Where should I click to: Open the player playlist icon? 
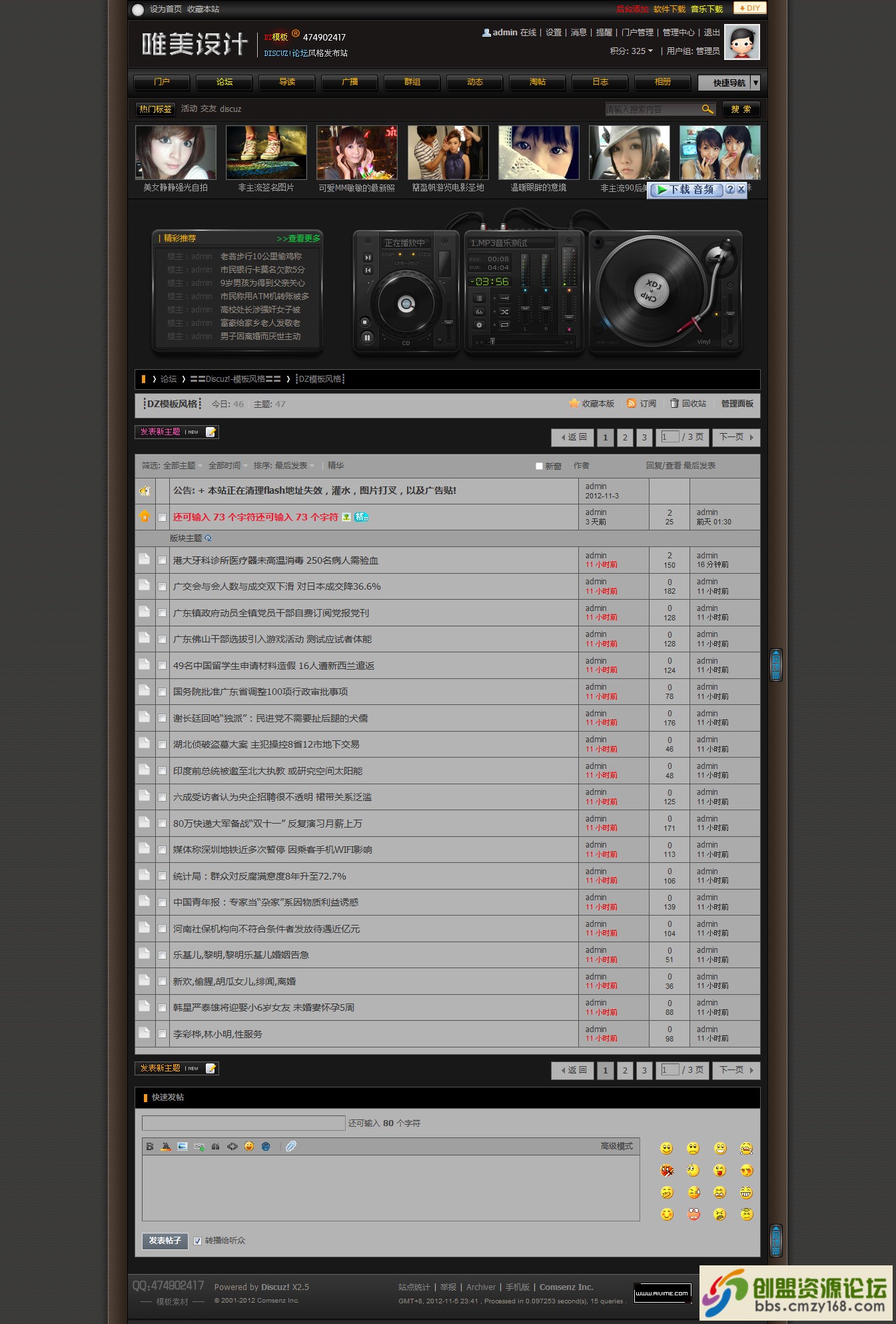pyautogui.click(x=479, y=298)
